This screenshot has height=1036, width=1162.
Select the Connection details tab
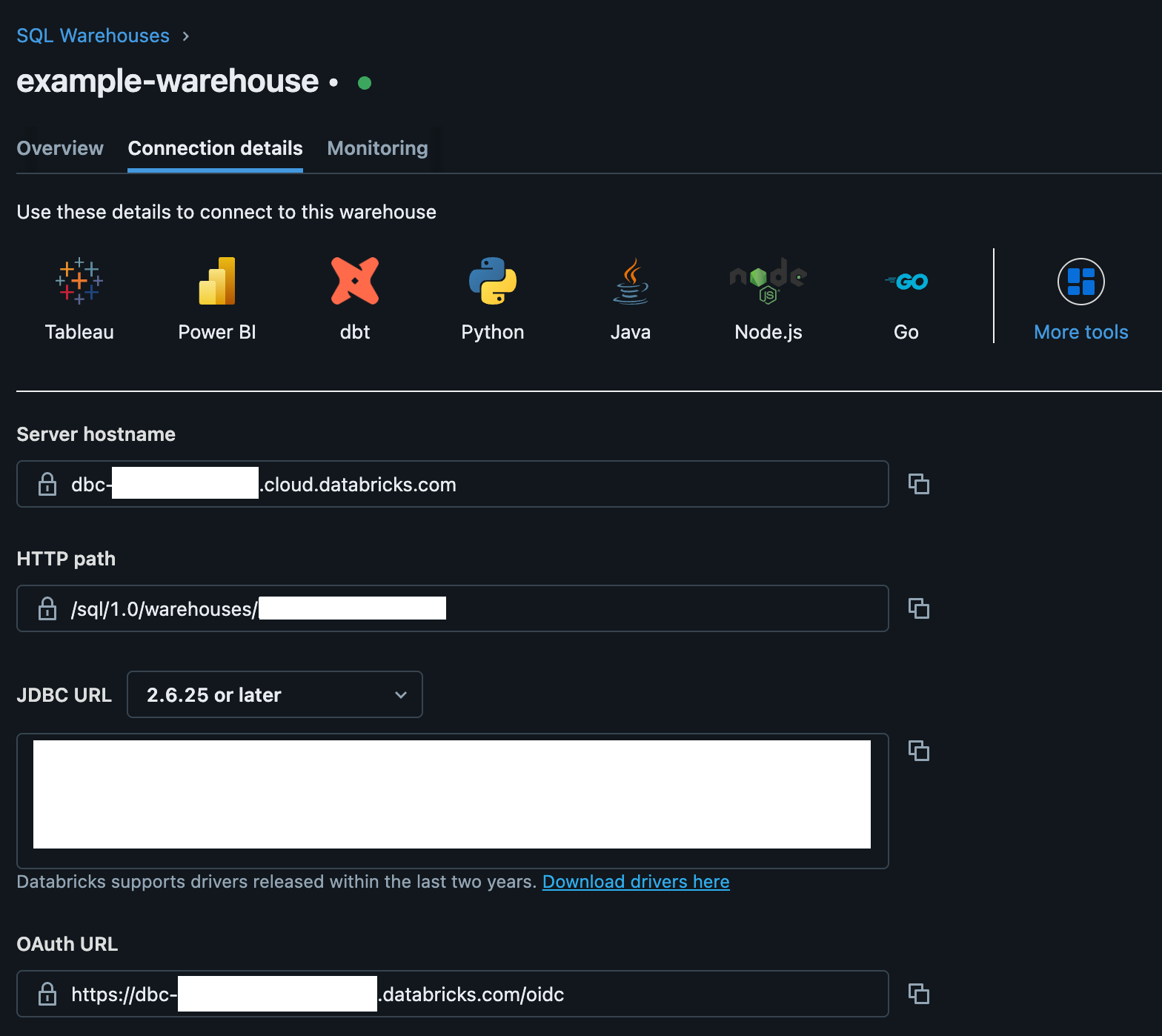point(215,148)
